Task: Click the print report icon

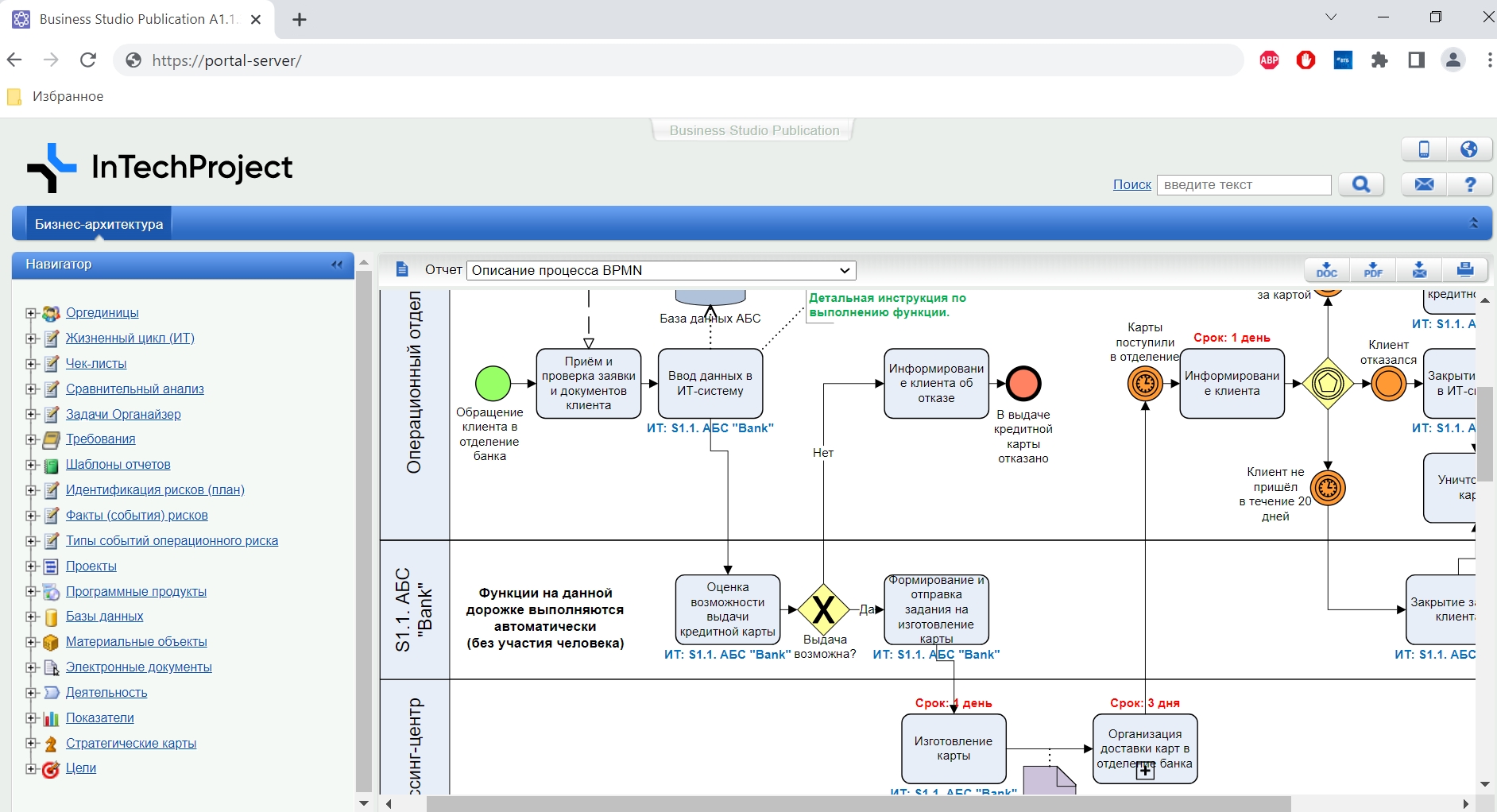Action: (x=1465, y=270)
